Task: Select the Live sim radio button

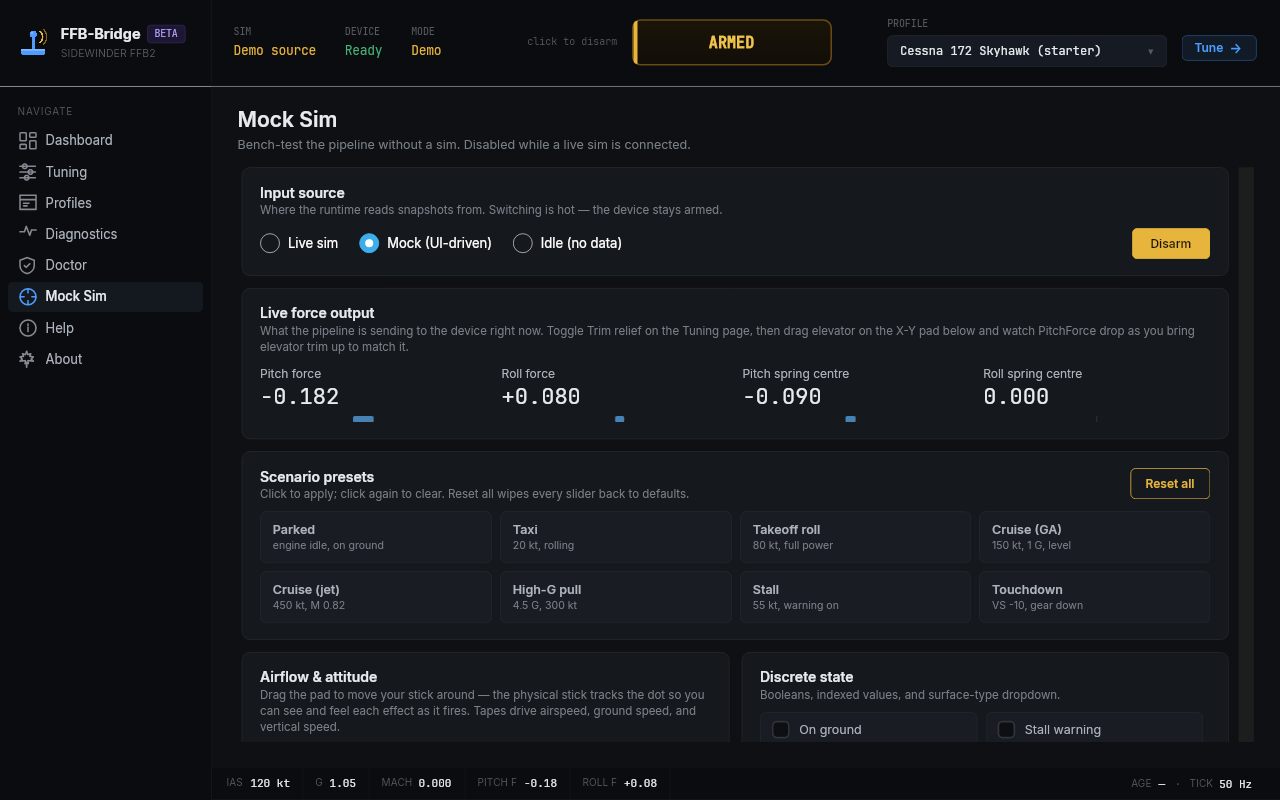Action: 270,243
